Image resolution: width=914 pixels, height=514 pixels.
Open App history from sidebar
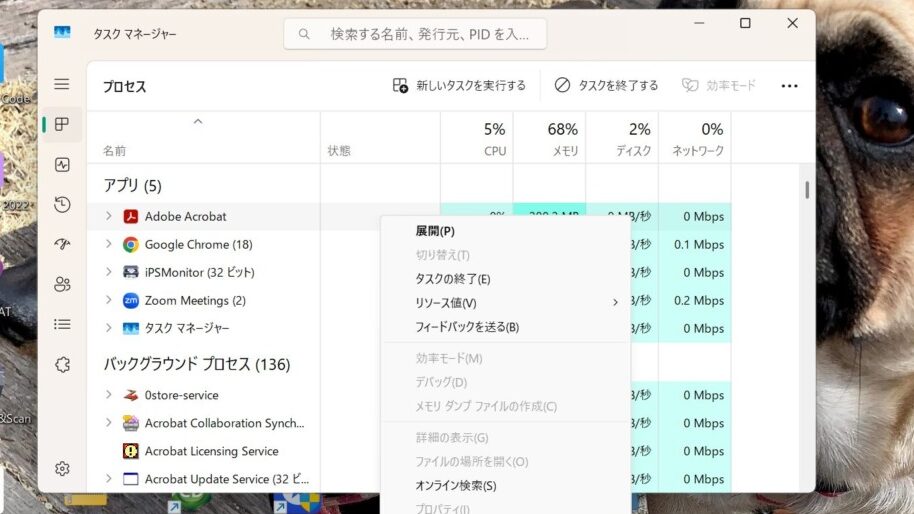(62, 205)
